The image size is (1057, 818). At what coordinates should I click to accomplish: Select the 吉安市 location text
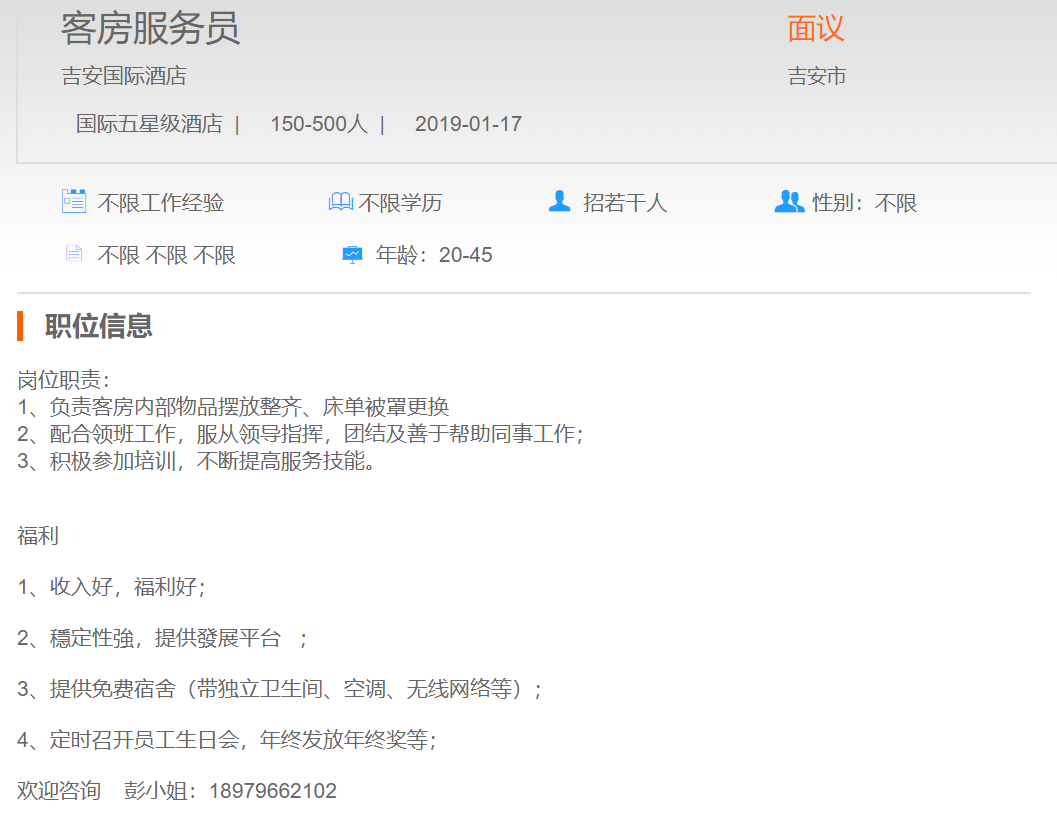[817, 76]
